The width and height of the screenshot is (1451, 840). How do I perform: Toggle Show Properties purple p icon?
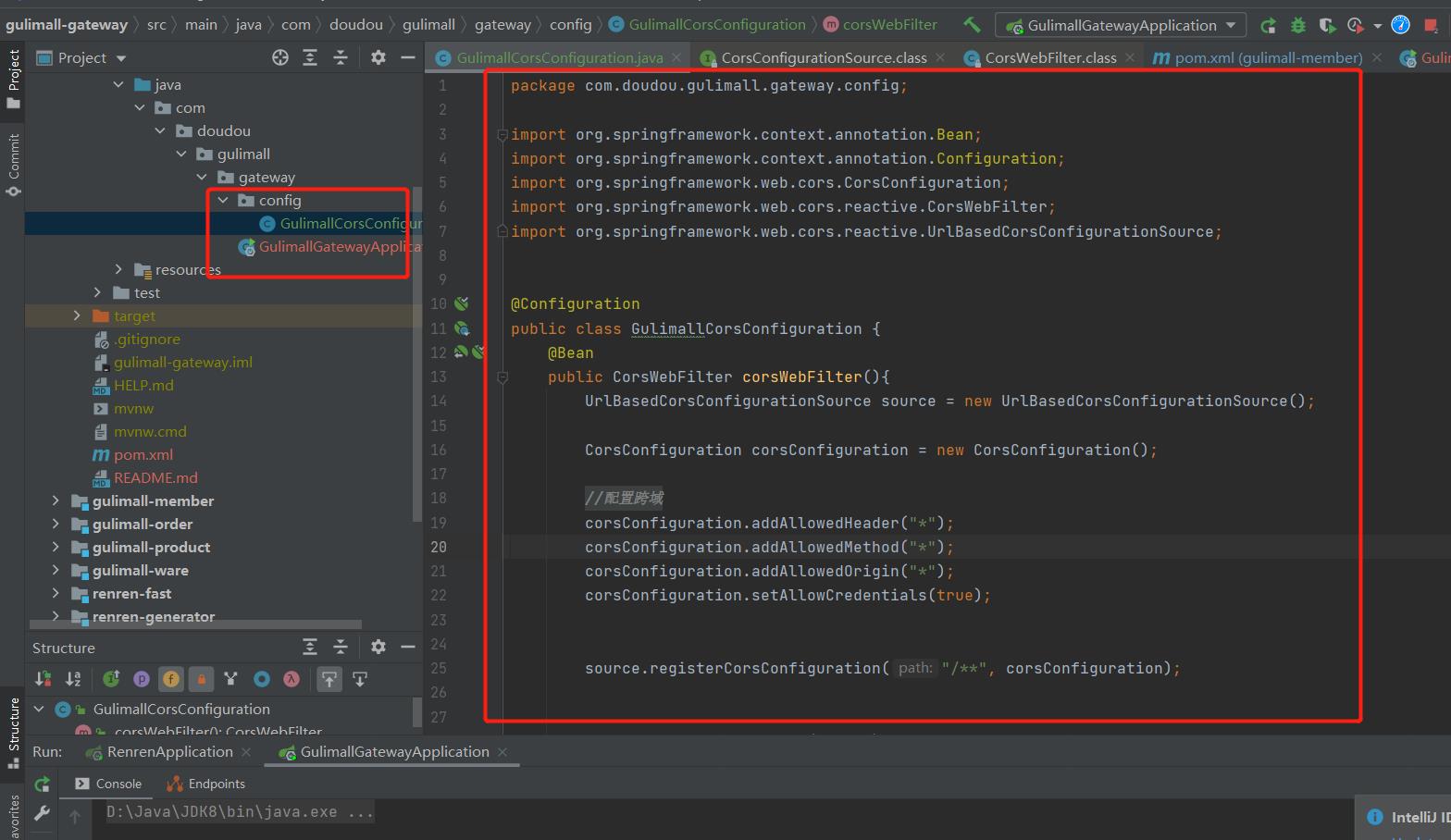[x=142, y=679]
